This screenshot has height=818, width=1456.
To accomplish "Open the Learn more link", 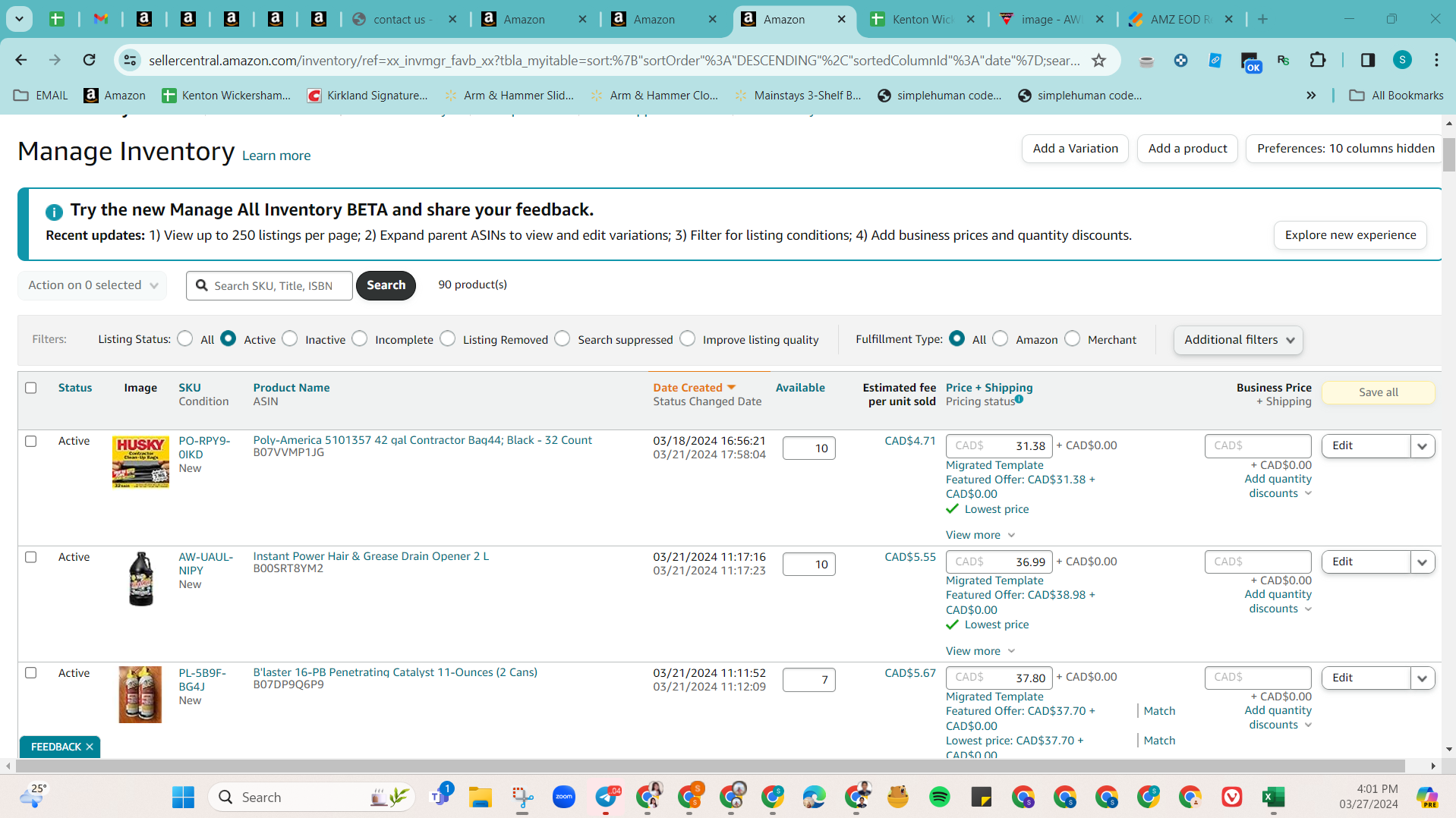I will coord(276,156).
